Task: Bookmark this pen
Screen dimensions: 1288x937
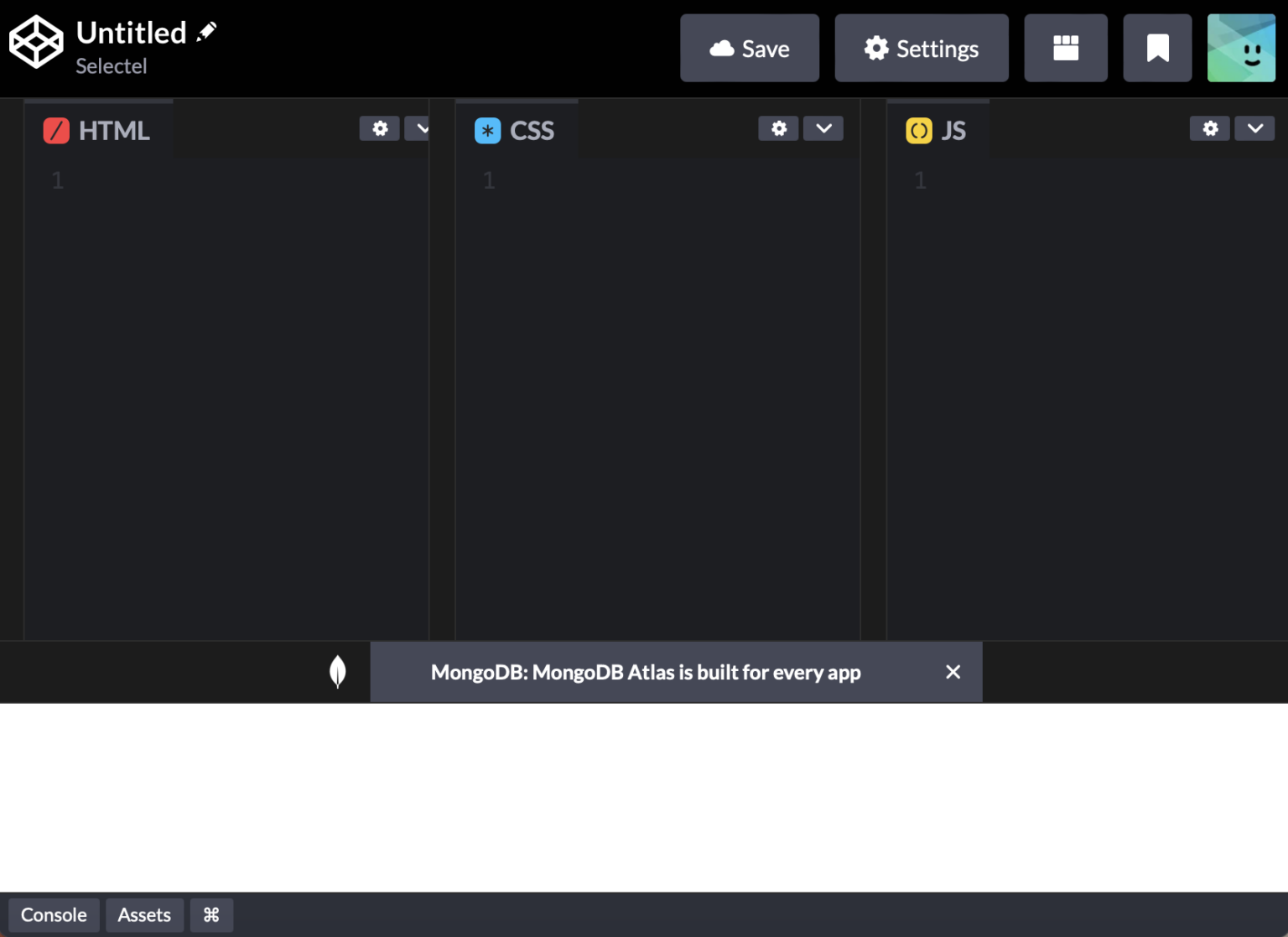Action: click(1157, 48)
